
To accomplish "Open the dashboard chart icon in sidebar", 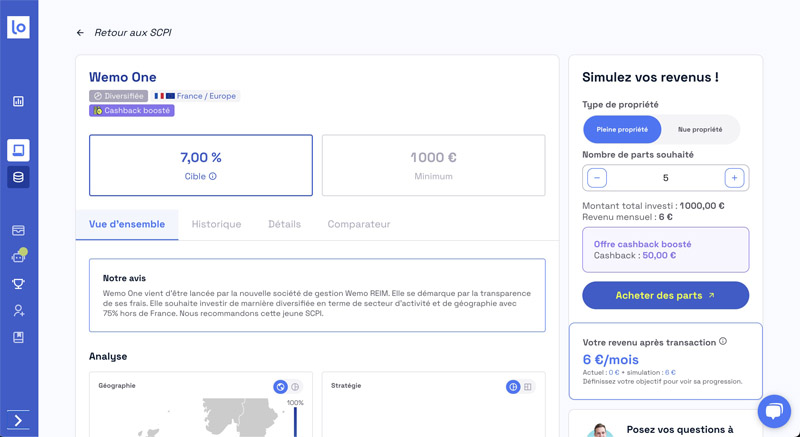I will (x=18, y=101).
